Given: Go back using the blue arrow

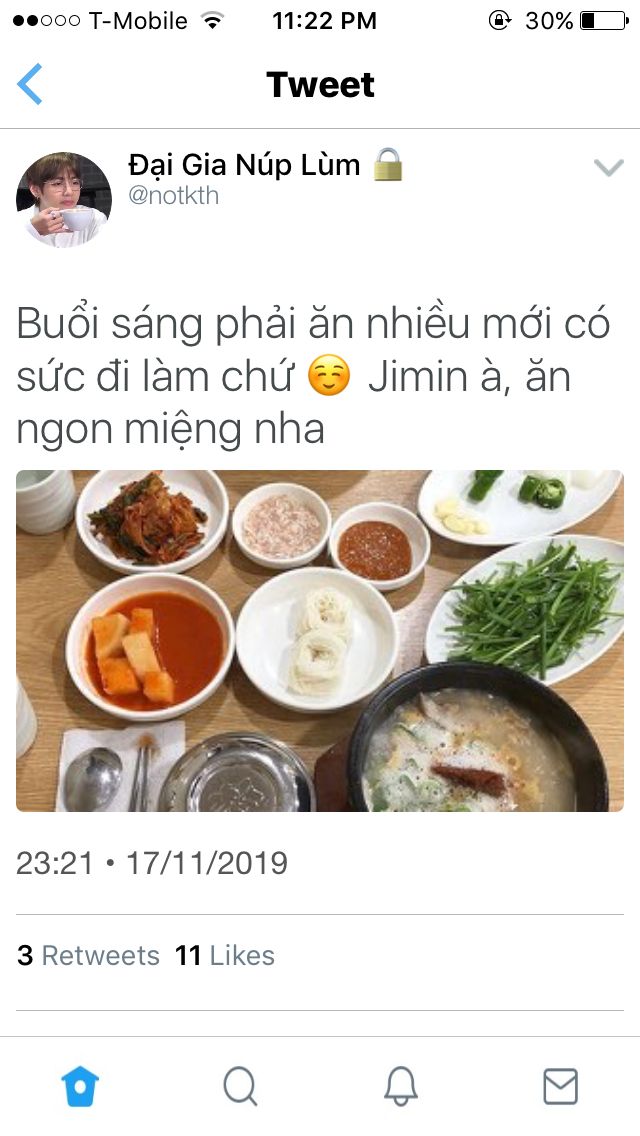Looking at the screenshot, I should 30,84.
